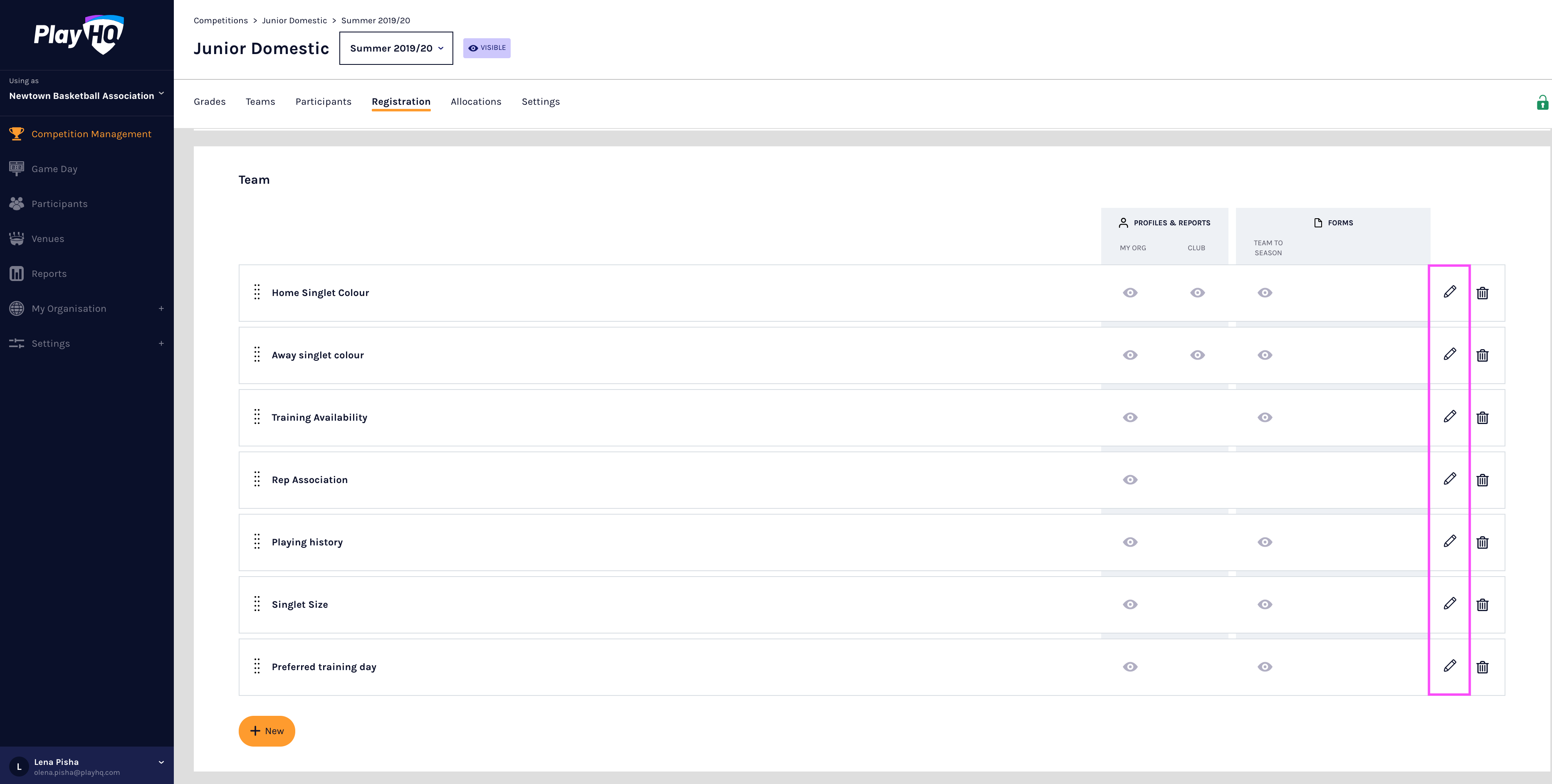Open Game Day from sidebar
Screen dimensions: 1552x784
(54, 169)
